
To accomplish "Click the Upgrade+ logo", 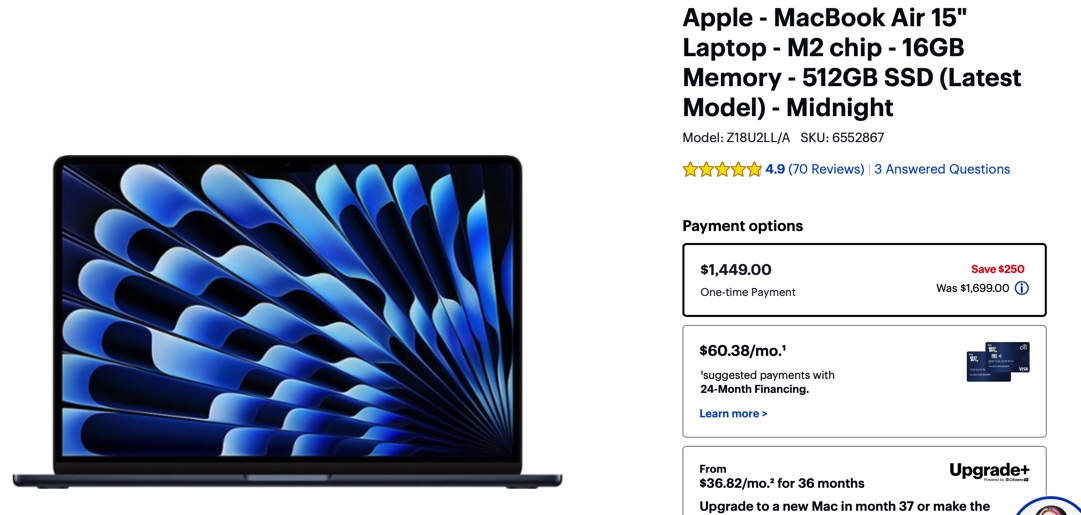I will click(989, 472).
